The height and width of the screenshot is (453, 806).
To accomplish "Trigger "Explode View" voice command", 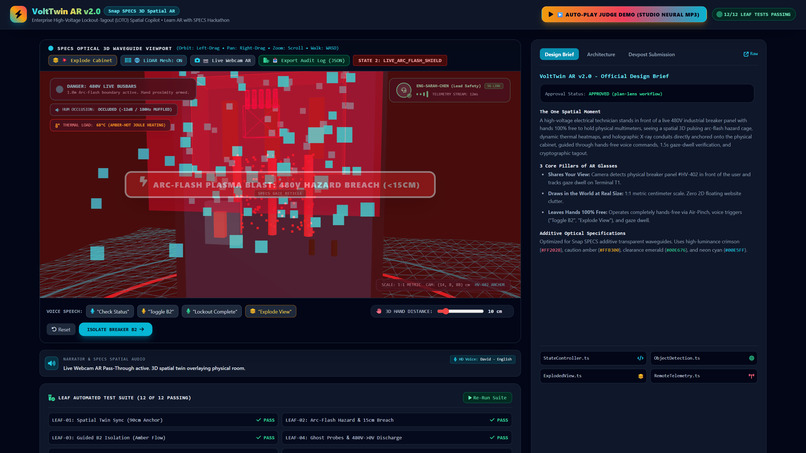I will (270, 312).
